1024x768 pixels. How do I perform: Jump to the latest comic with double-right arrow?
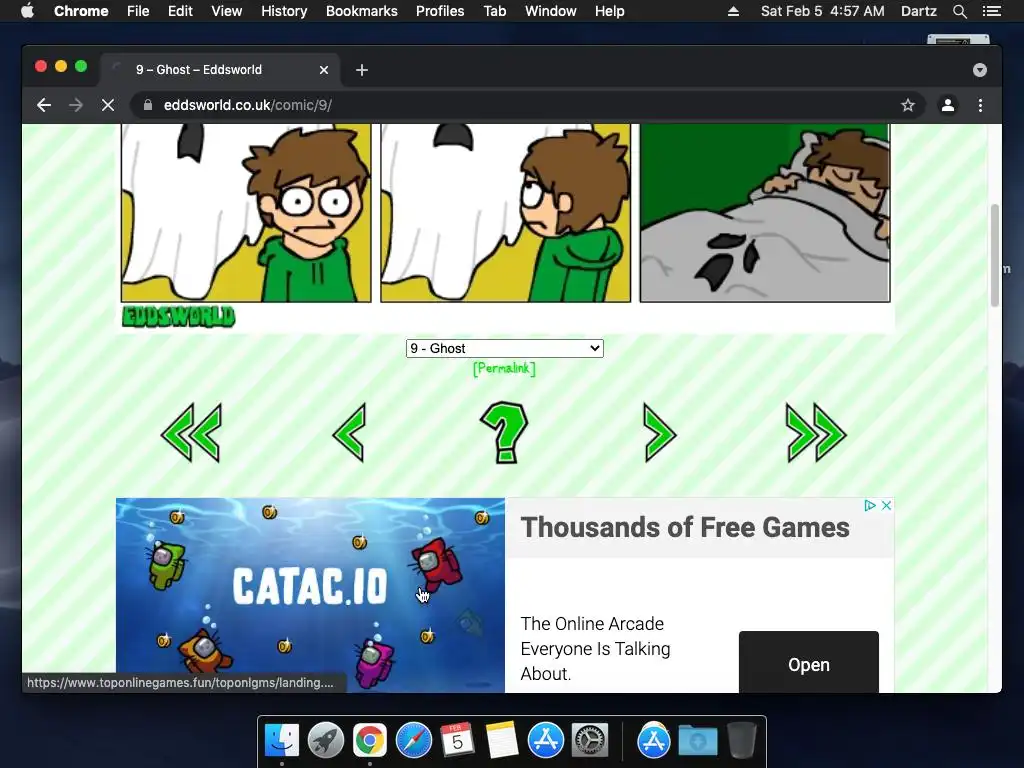pyautogui.click(x=816, y=432)
